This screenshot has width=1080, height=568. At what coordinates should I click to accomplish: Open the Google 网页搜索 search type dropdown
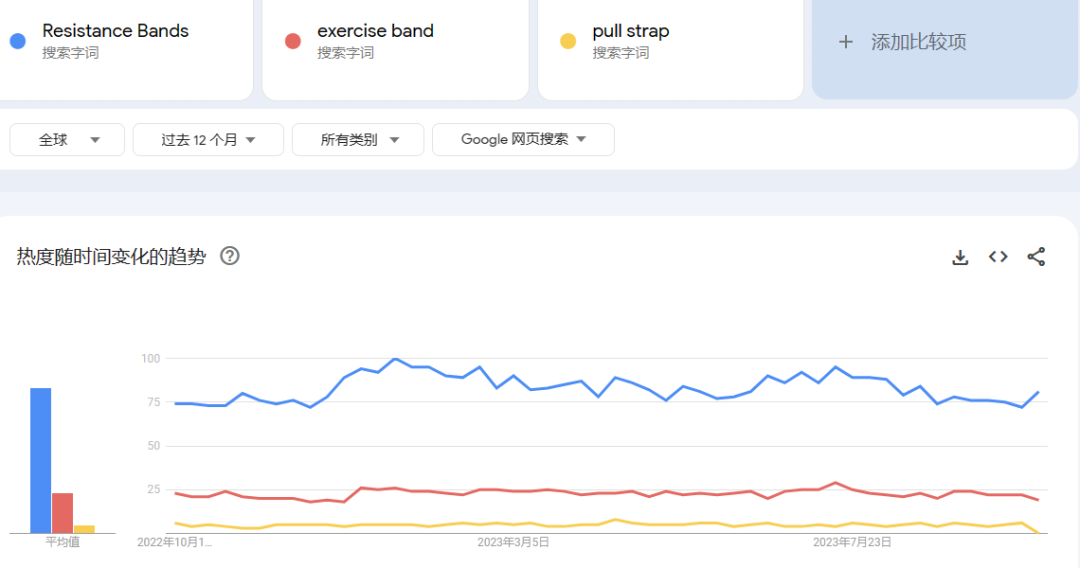pos(523,140)
